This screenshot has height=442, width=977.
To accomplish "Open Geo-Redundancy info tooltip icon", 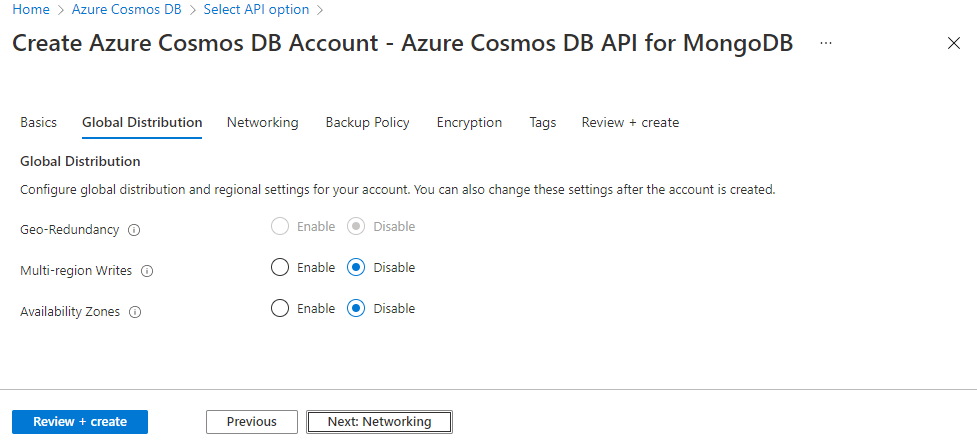I will (133, 230).
